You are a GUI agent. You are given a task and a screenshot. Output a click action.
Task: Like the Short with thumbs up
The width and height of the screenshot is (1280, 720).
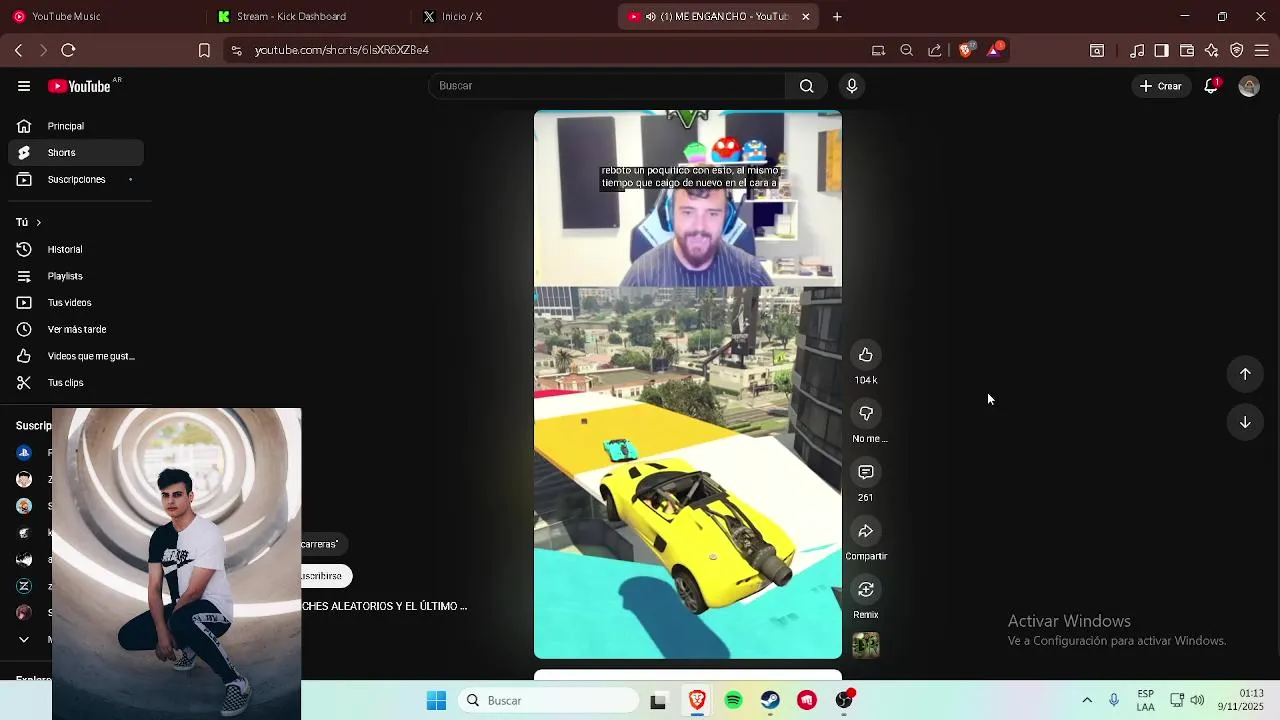[x=866, y=355]
